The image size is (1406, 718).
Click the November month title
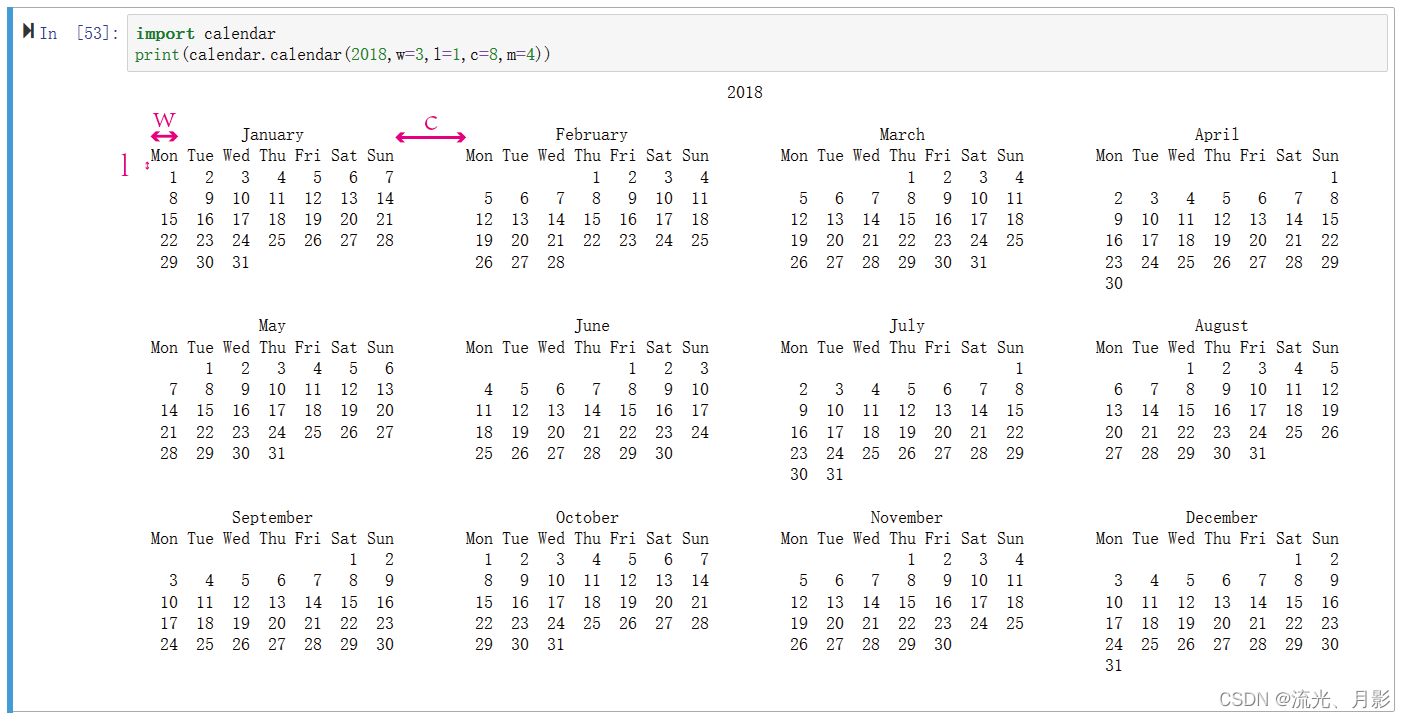[907, 517]
